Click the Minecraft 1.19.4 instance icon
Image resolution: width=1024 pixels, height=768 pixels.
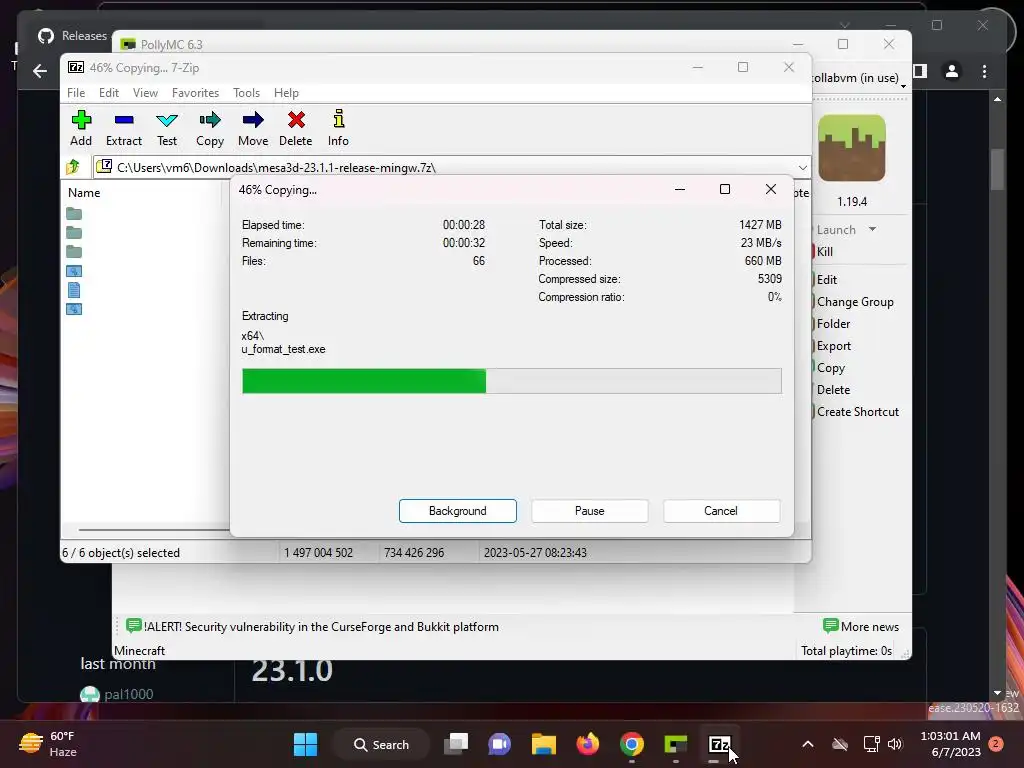tap(852, 149)
